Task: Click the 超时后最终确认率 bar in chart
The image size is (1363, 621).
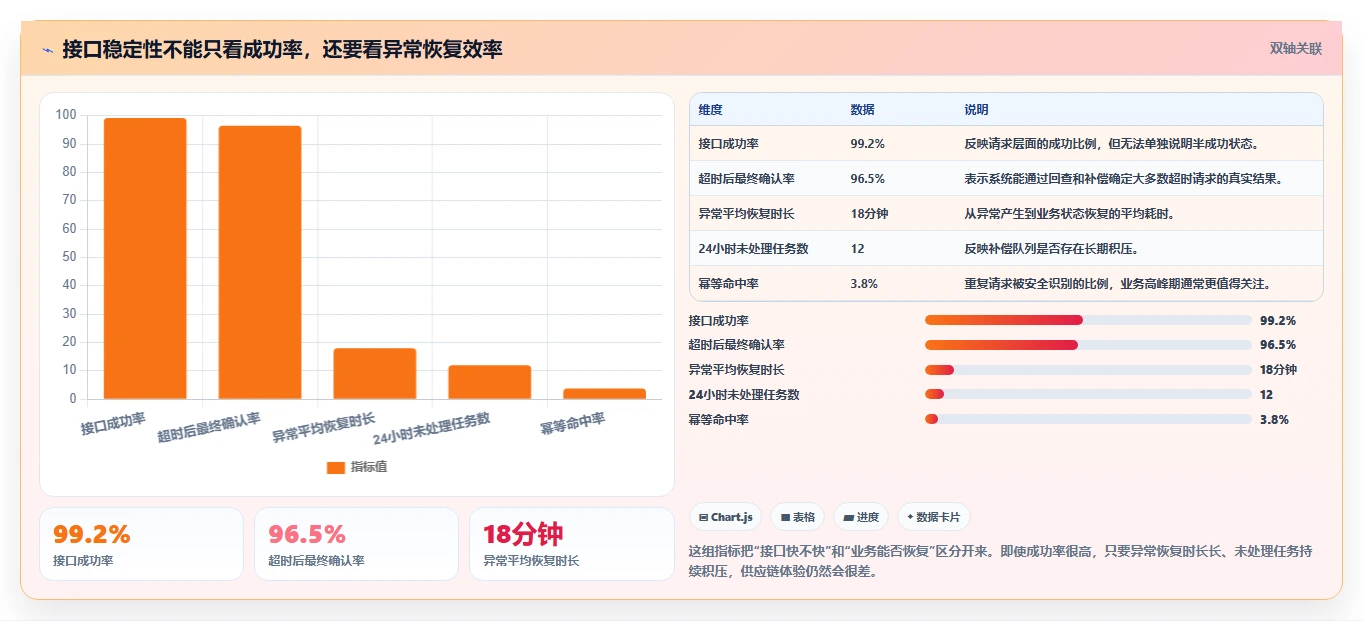Action: tap(260, 262)
